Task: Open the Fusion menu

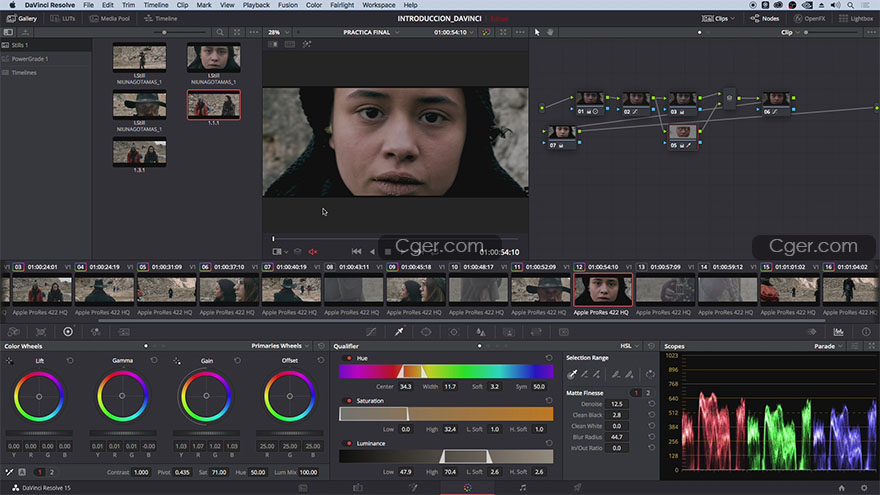Action: point(288,5)
